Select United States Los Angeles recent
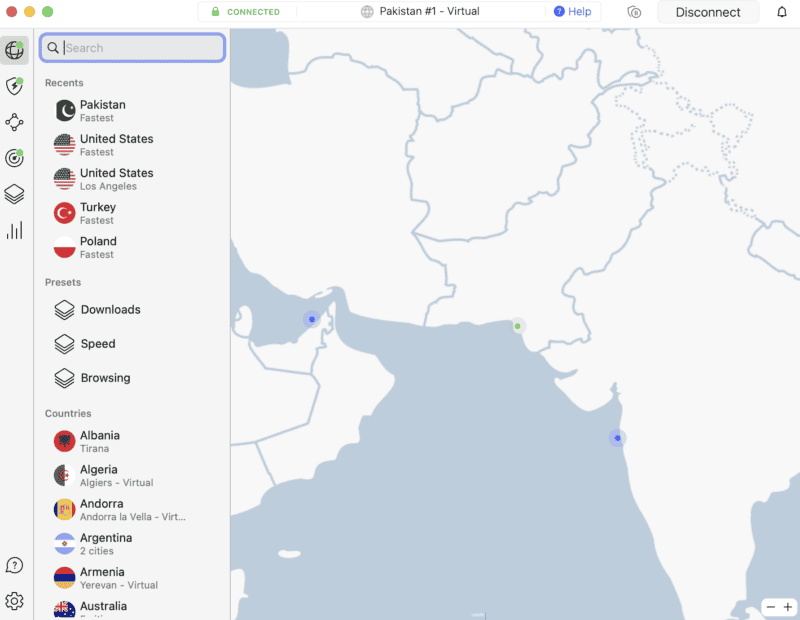Image resolution: width=800 pixels, height=620 pixels. [116, 179]
